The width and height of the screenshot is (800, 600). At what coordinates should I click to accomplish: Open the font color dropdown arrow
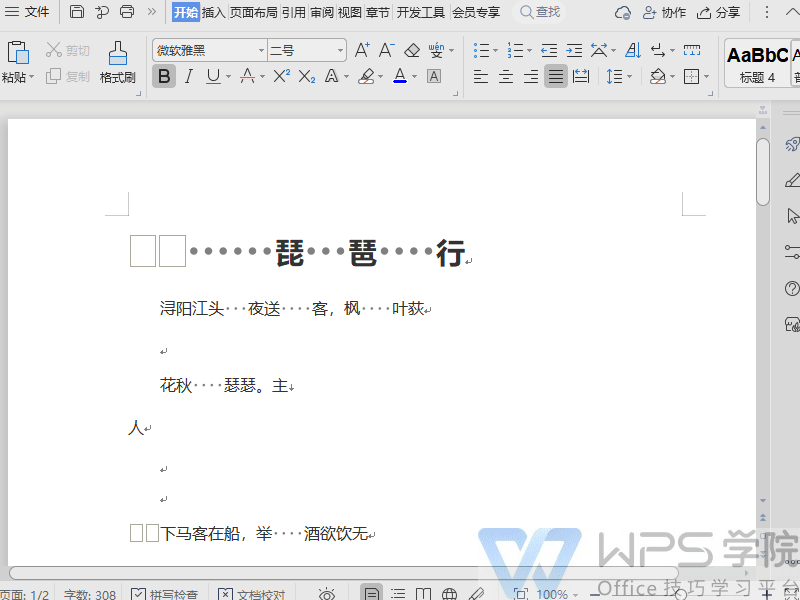[x=414, y=77]
